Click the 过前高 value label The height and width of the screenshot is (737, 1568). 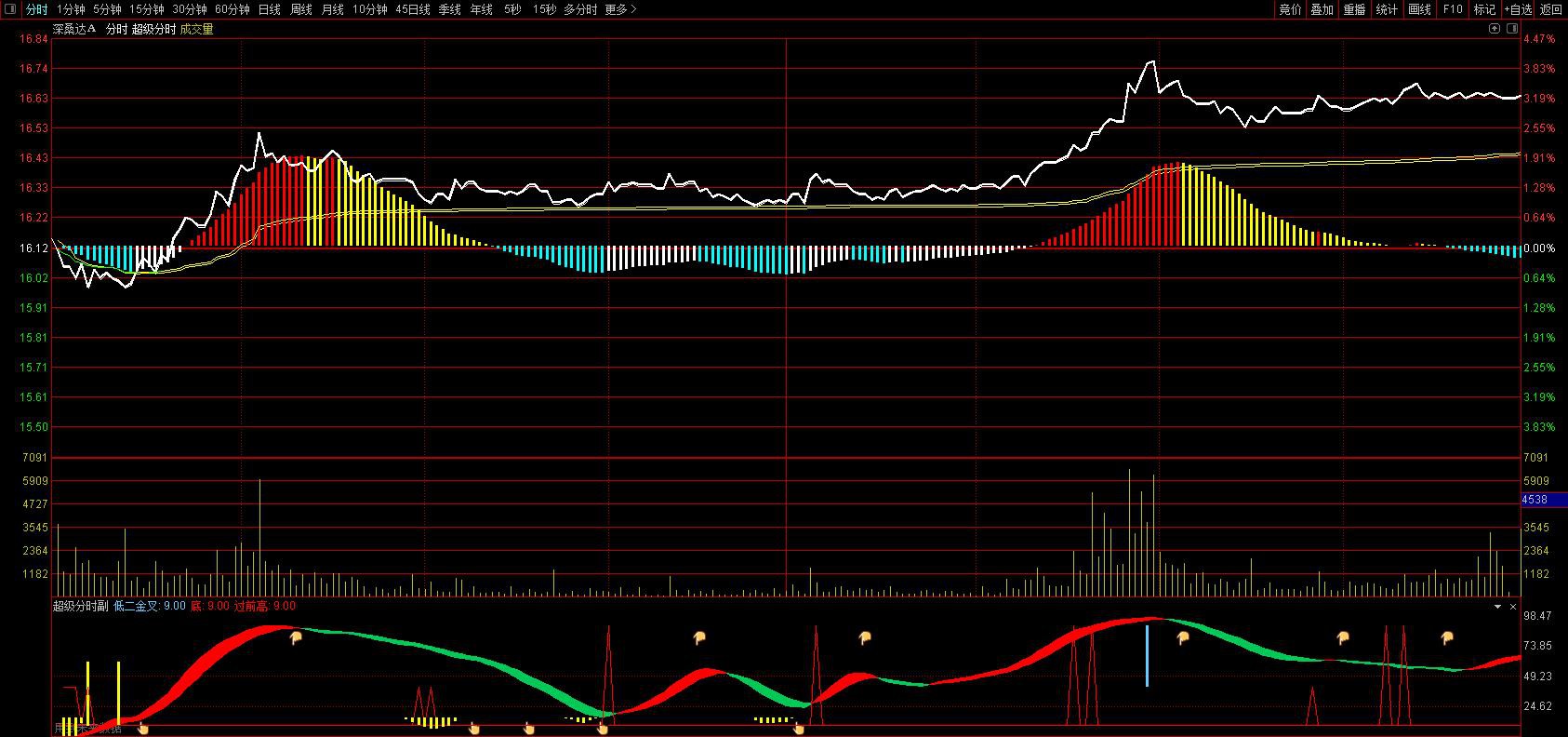pyautogui.click(x=264, y=606)
